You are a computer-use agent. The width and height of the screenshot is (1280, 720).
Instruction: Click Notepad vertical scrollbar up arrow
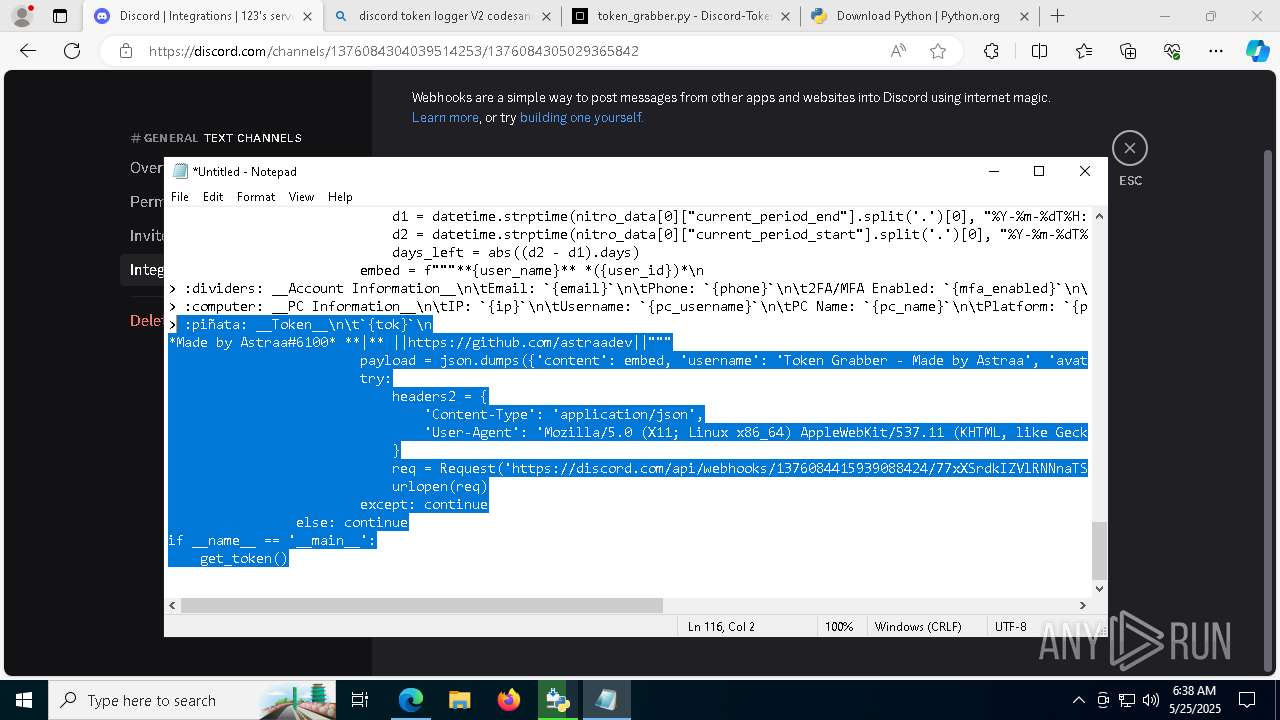tap(1099, 216)
